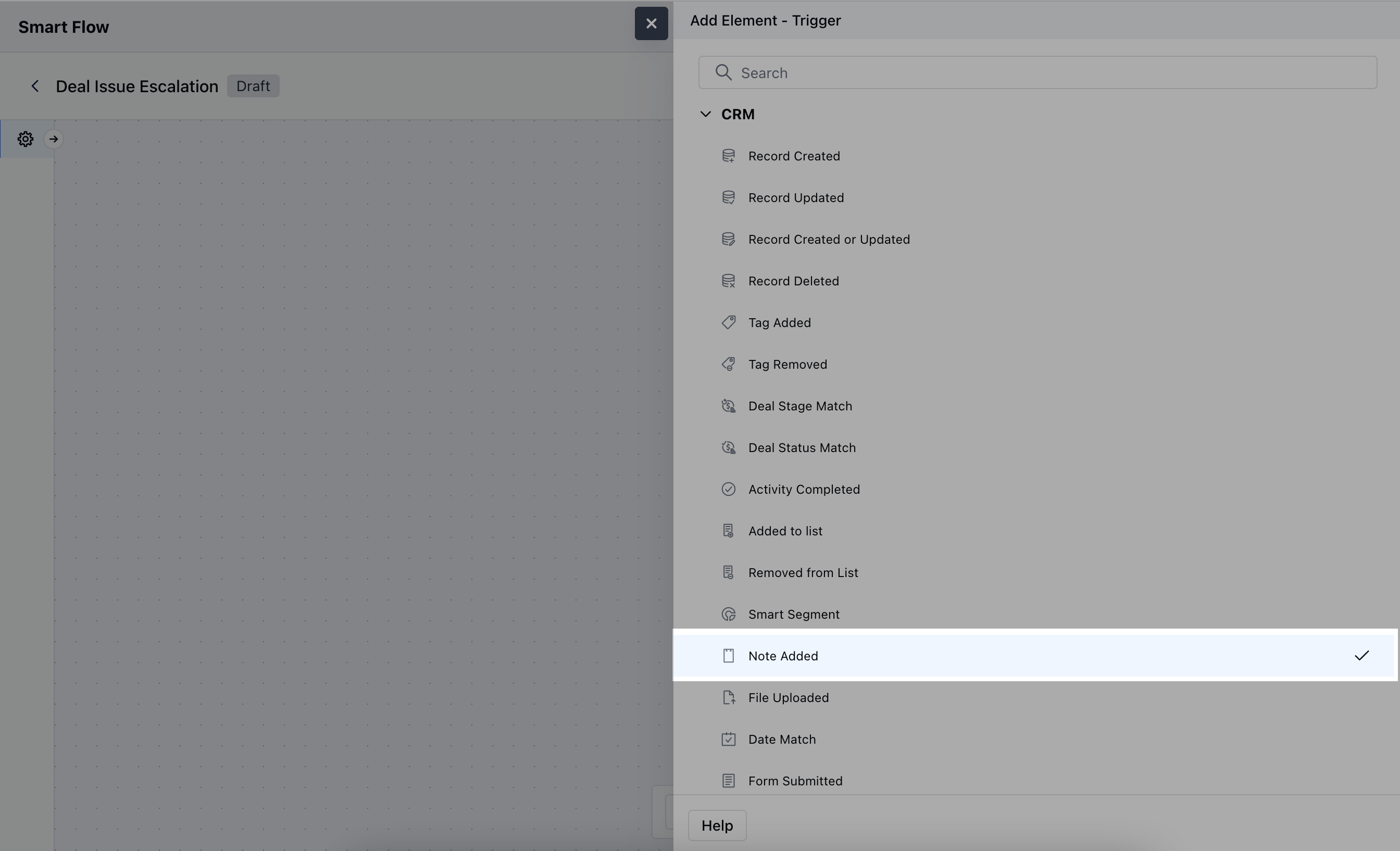This screenshot has height=851, width=1400.
Task: Choose the Form Submitted trigger
Action: click(795, 781)
